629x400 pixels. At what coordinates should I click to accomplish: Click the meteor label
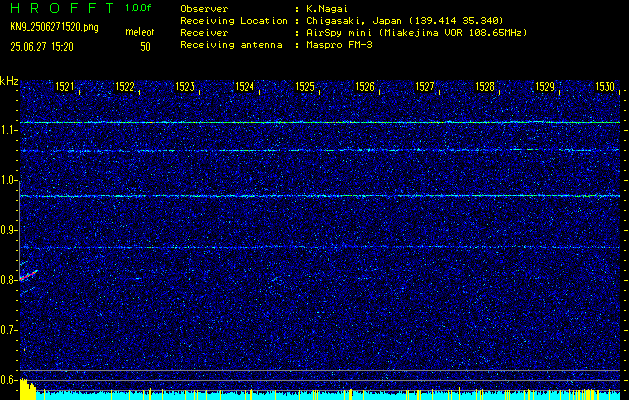click(x=140, y=32)
